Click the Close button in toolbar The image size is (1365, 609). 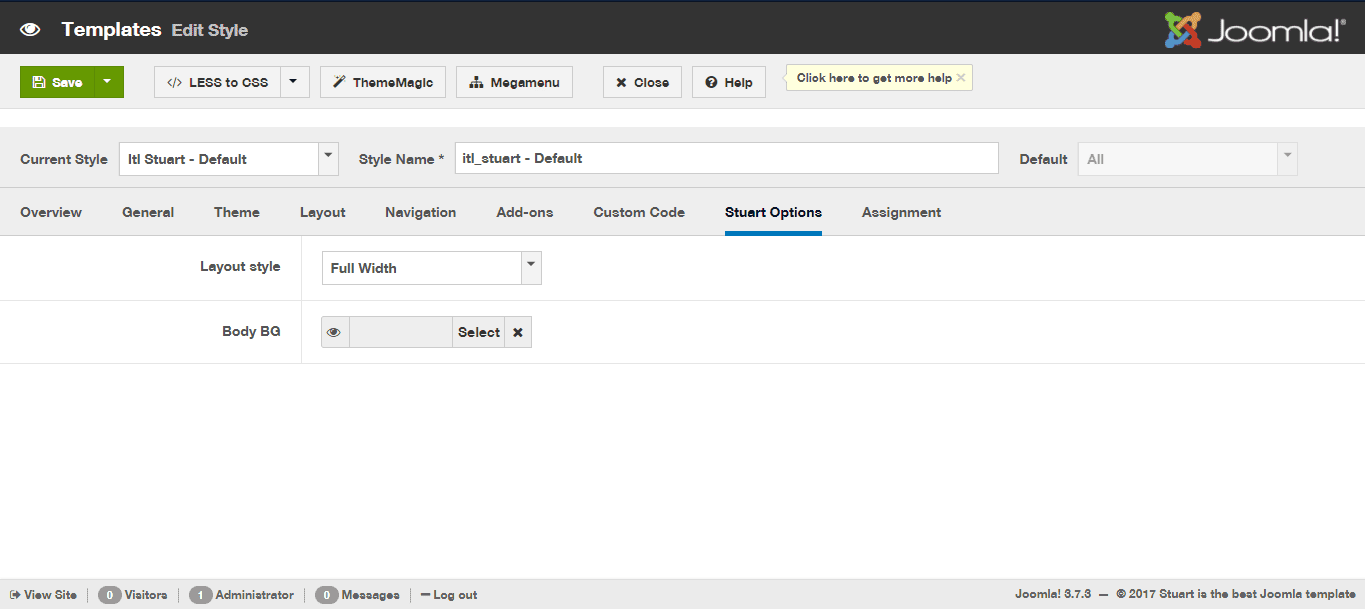[642, 82]
